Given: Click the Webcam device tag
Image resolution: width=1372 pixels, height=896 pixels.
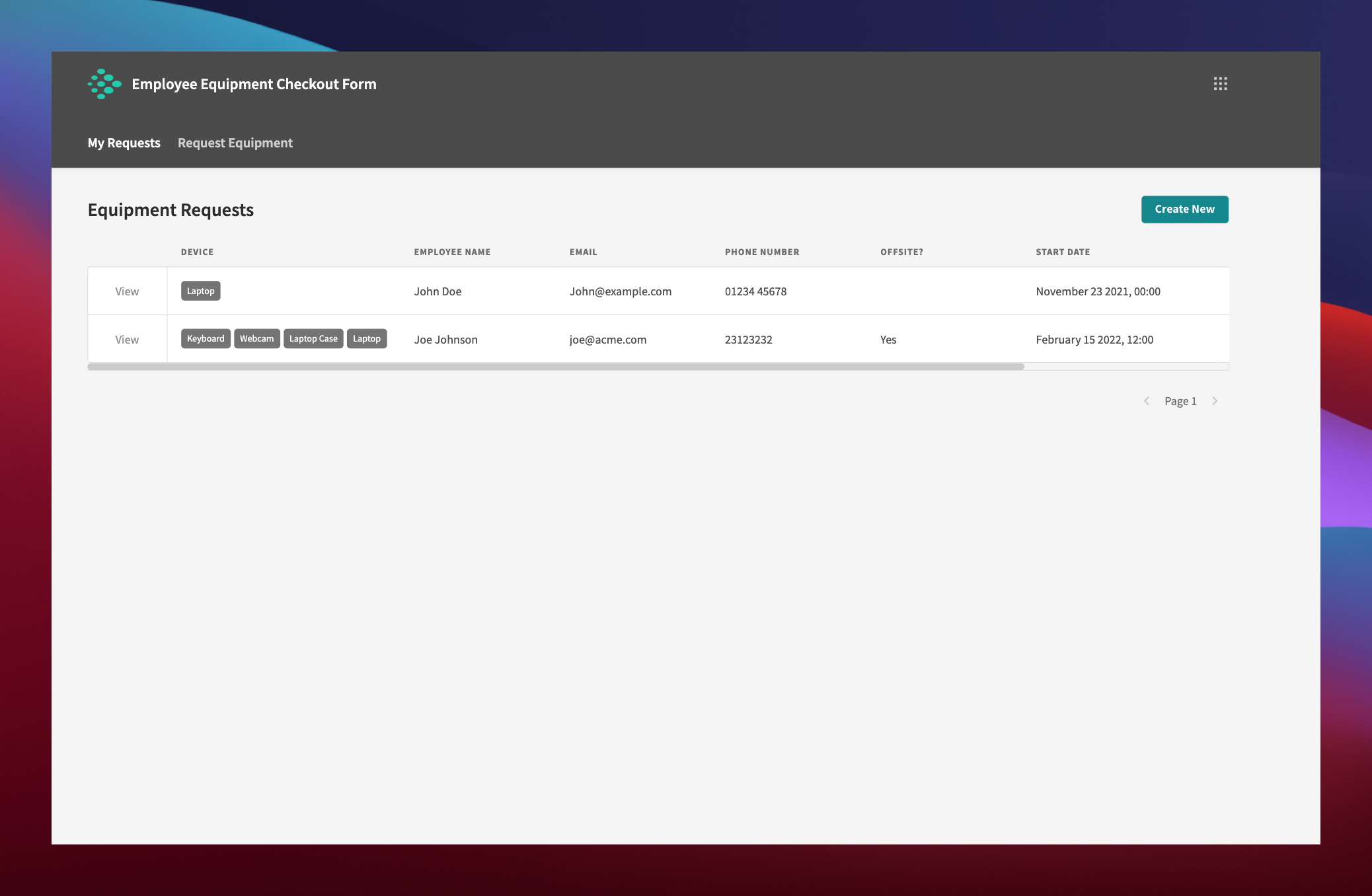Looking at the screenshot, I should click(x=256, y=338).
